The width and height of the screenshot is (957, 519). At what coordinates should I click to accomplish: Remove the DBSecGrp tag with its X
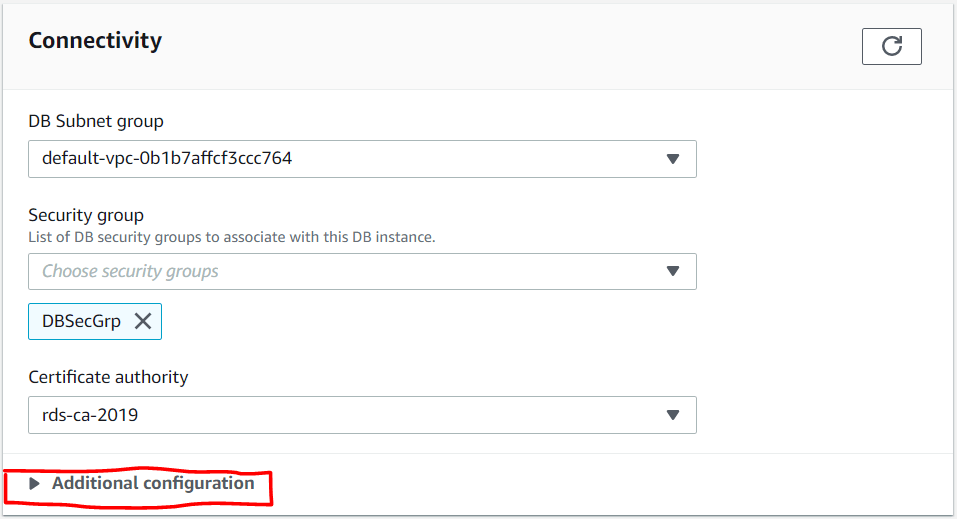click(x=143, y=321)
